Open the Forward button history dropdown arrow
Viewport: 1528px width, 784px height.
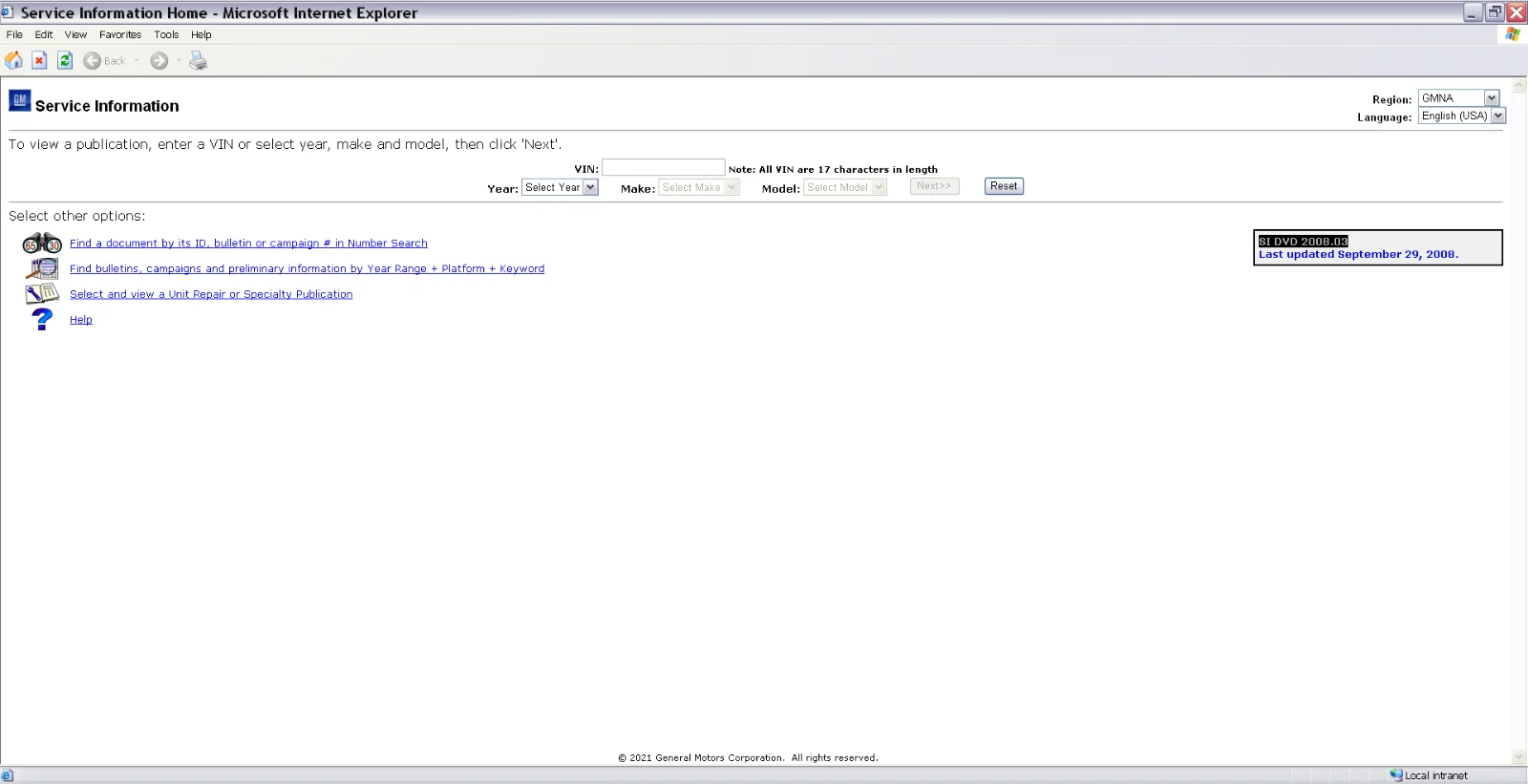[x=179, y=61]
